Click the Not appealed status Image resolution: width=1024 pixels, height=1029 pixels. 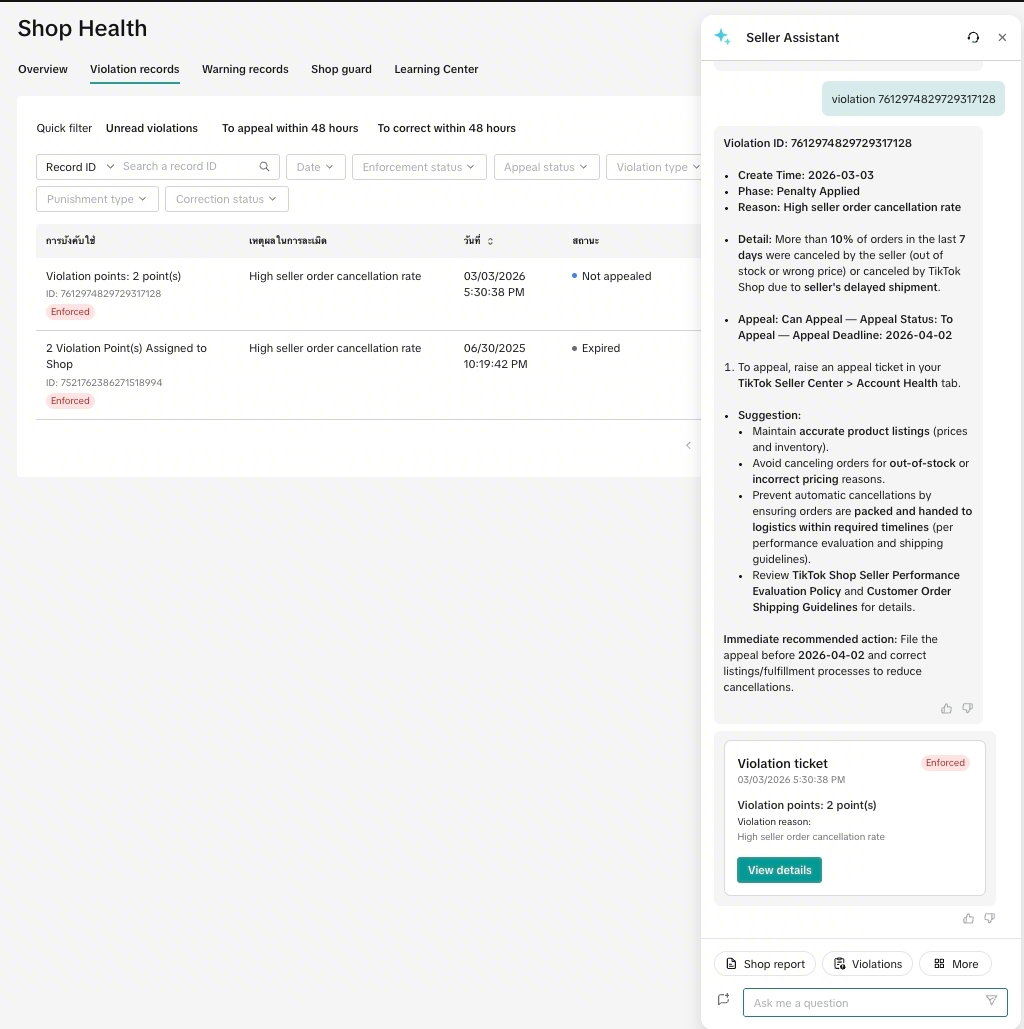[x=611, y=276]
